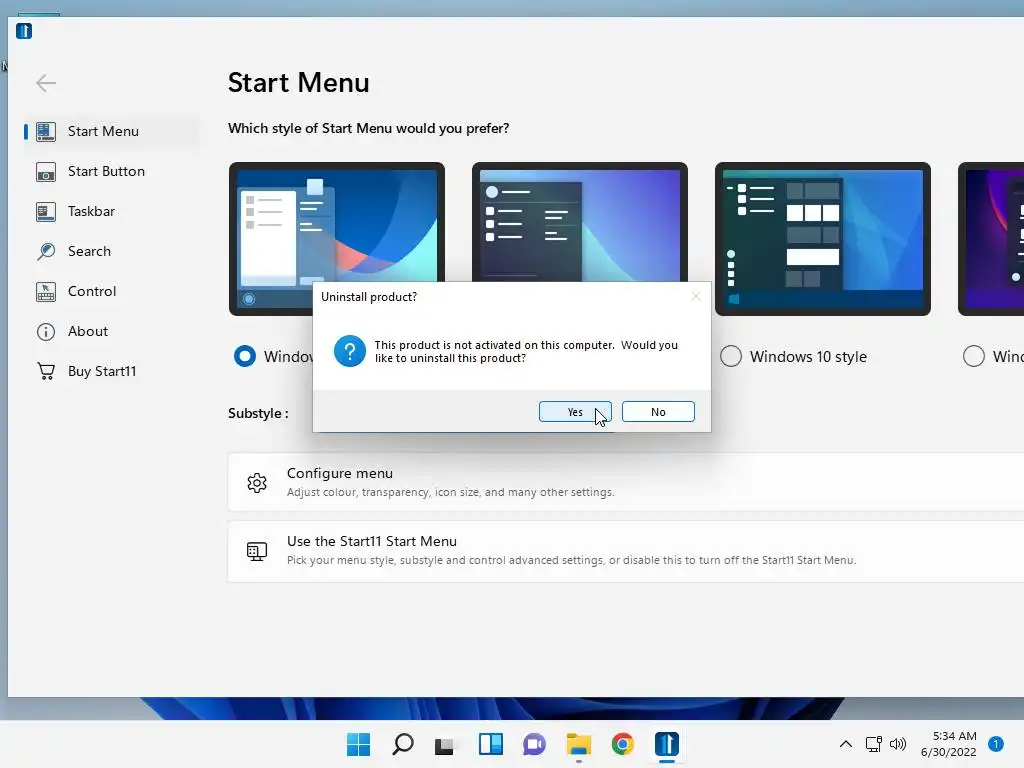Open Configure menu settings
Image resolution: width=1024 pixels, height=768 pixels.
point(626,482)
